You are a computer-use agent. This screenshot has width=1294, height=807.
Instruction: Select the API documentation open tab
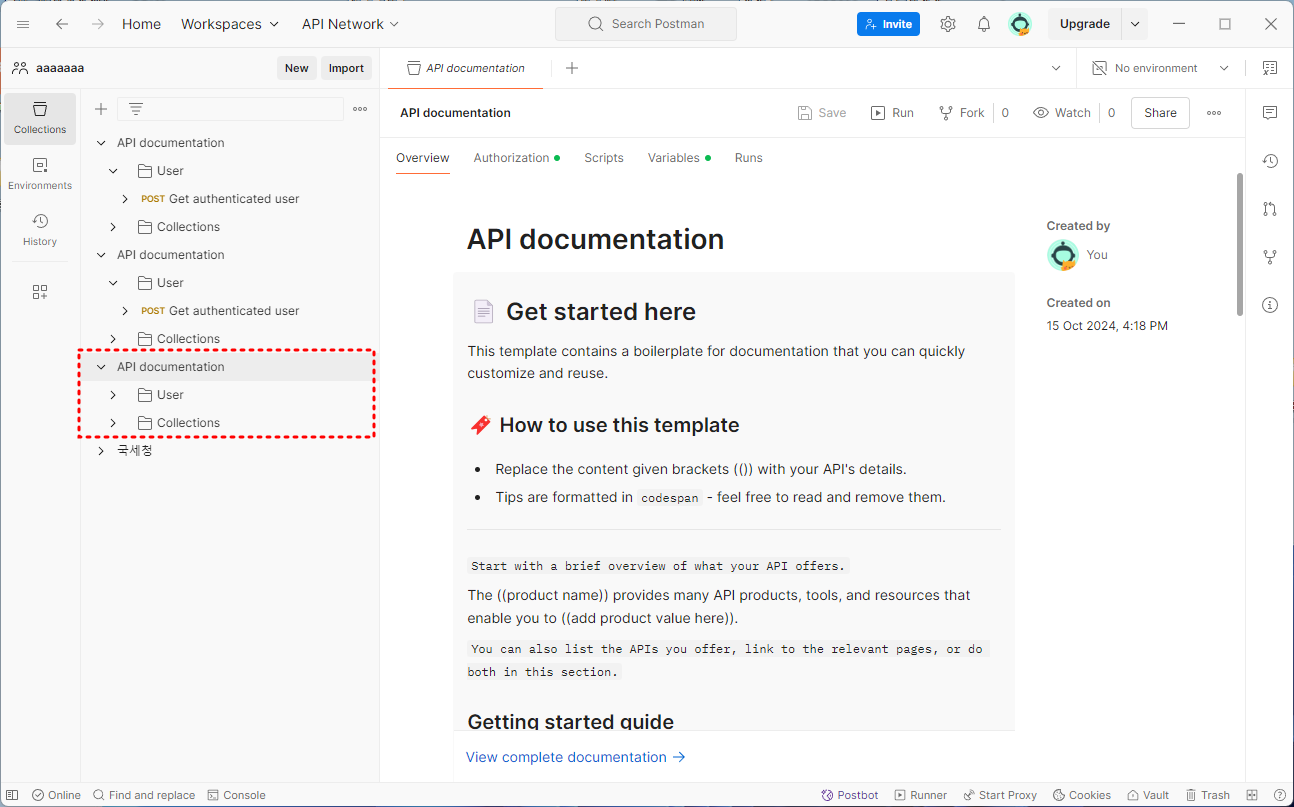coord(466,68)
